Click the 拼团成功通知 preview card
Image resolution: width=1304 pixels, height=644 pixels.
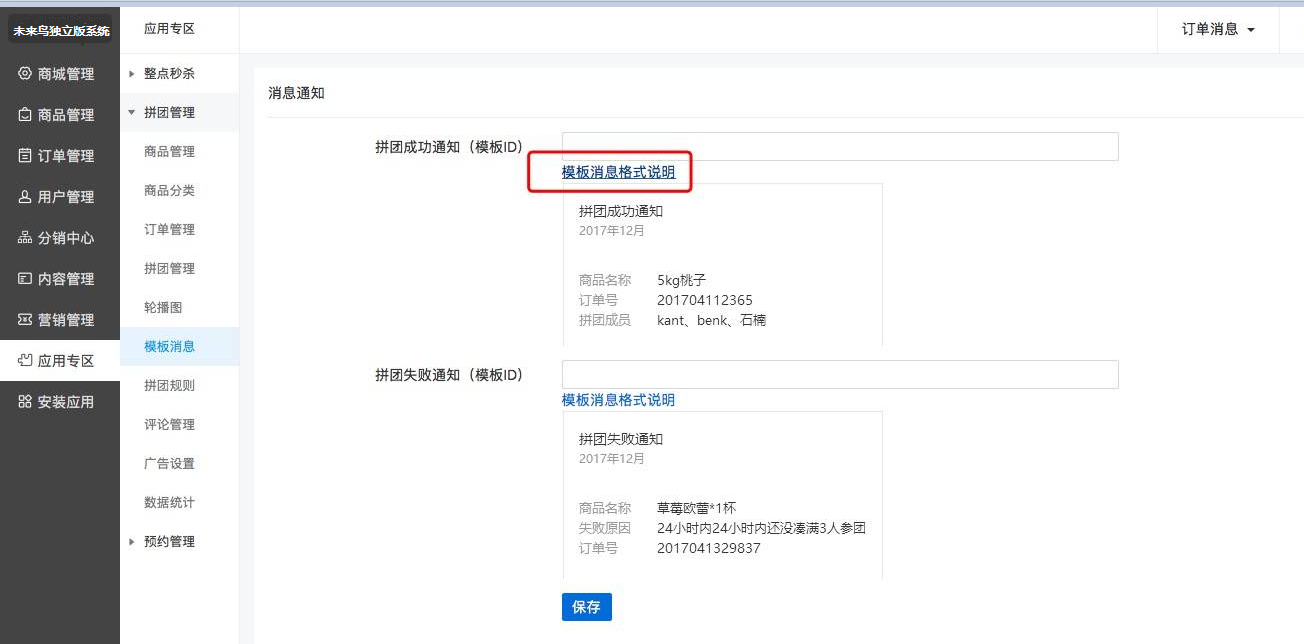click(723, 265)
